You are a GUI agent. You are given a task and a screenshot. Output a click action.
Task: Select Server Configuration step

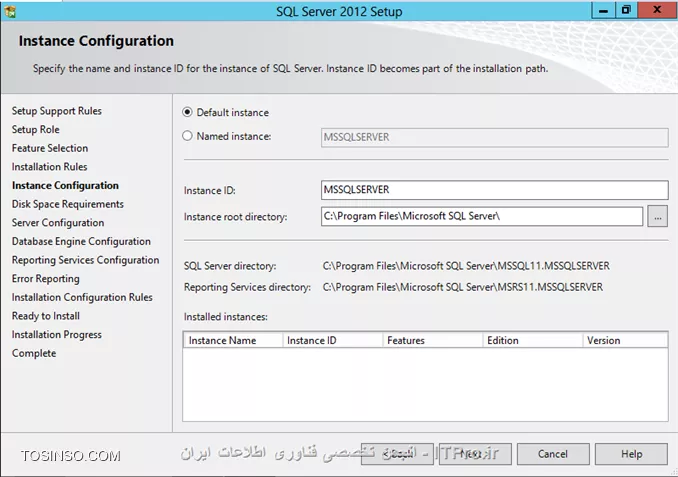pos(58,223)
